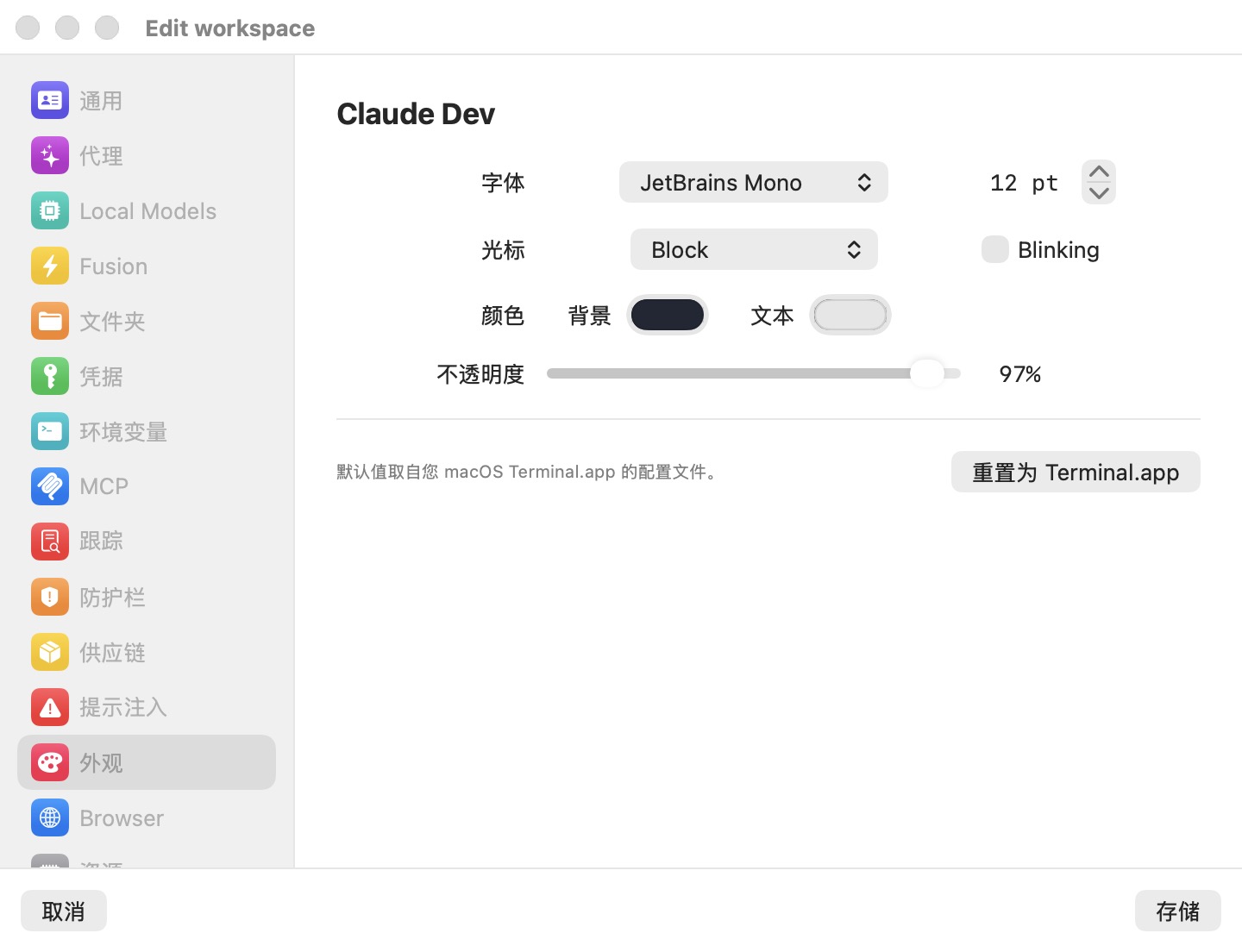Decrease font size with stepper down arrow
The height and width of the screenshot is (952, 1242).
click(x=1099, y=193)
